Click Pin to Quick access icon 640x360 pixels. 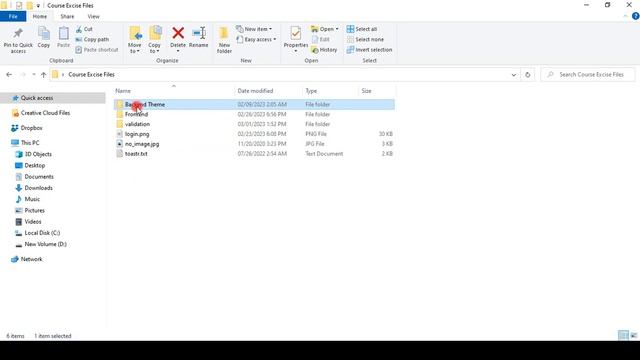tap(18, 40)
